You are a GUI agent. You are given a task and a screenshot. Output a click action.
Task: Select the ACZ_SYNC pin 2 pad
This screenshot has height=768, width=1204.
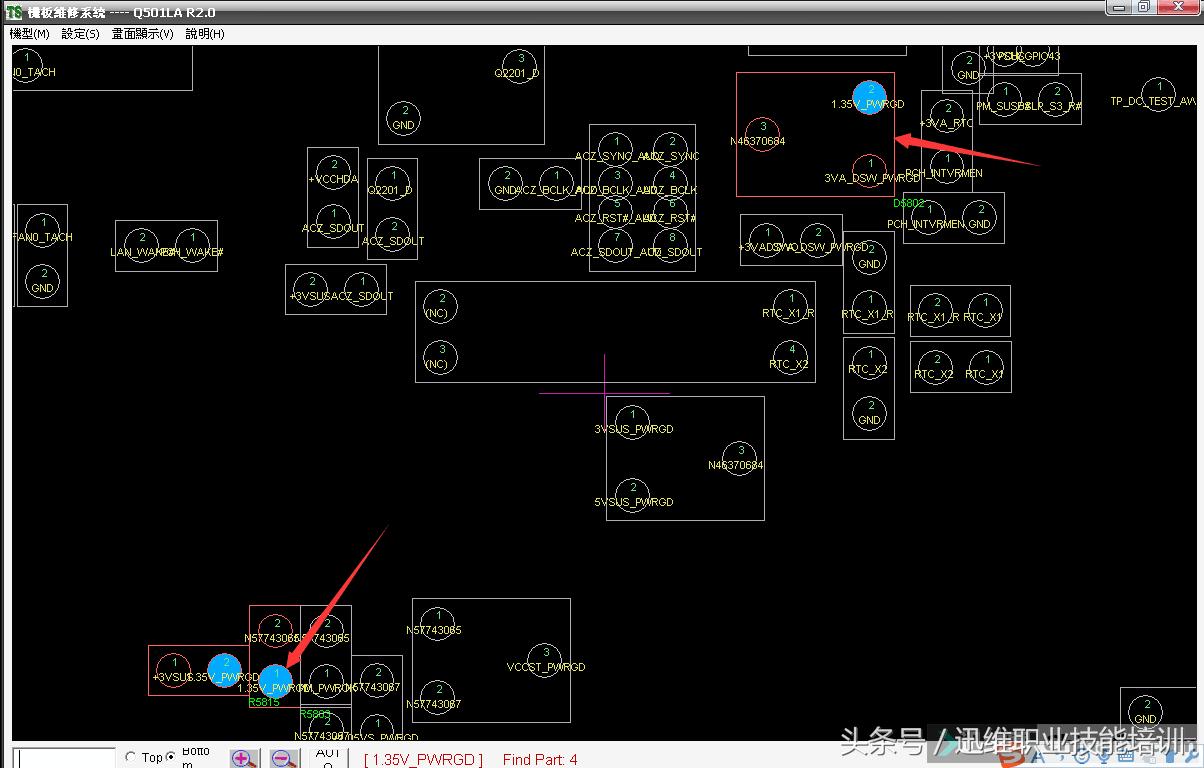pos(672,148)
